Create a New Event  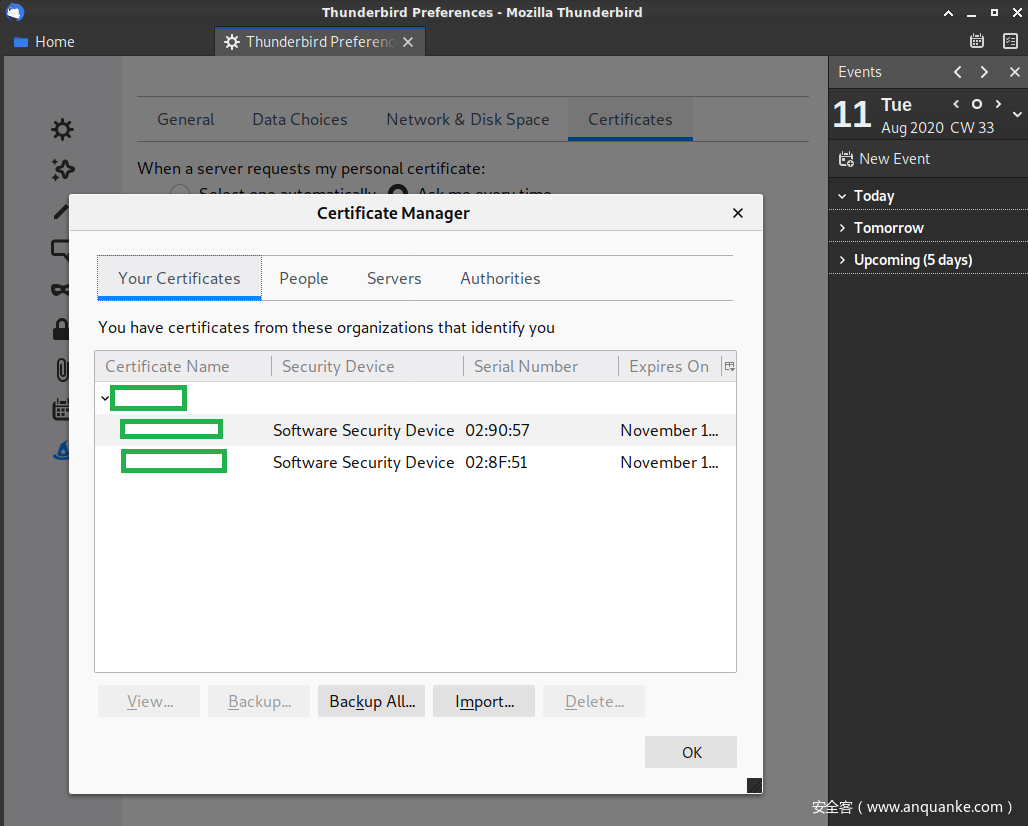(884, 159)
